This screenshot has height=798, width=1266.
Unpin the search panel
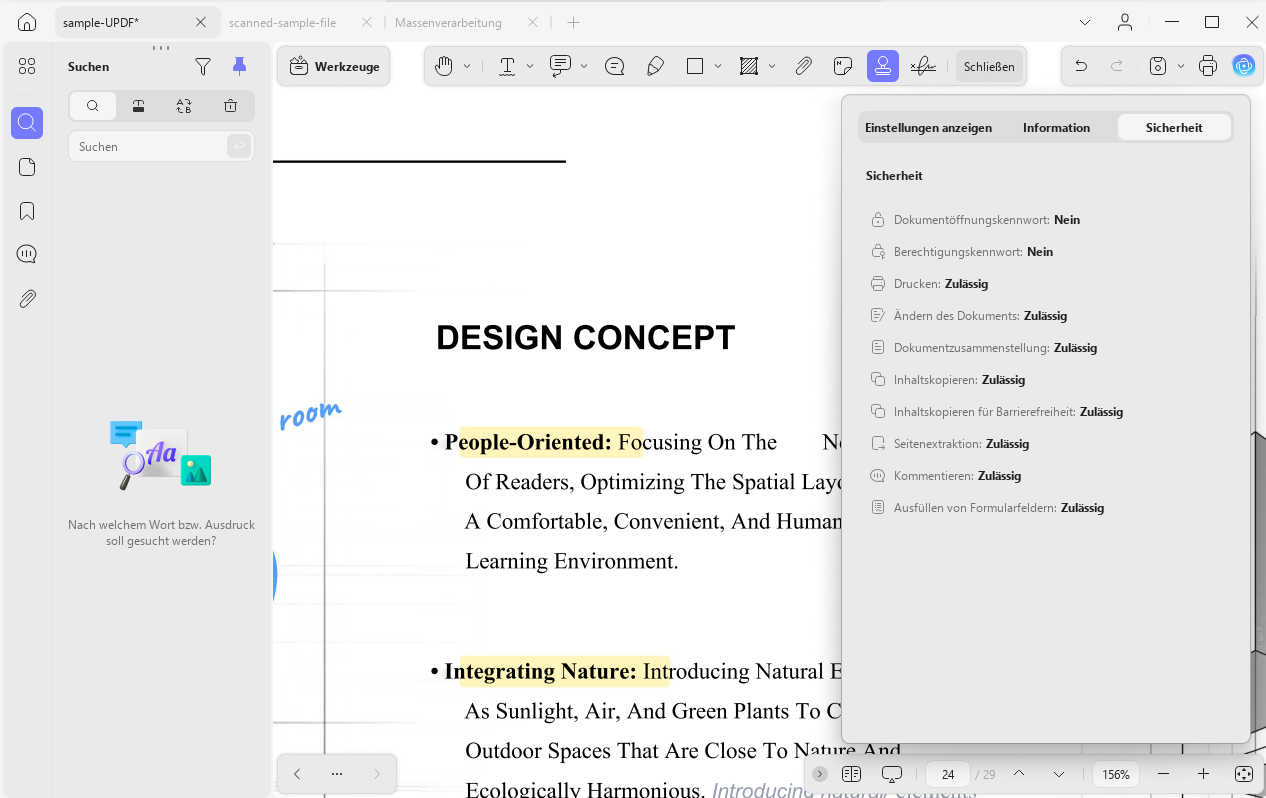pyautogui.click(x=239, y=66)
